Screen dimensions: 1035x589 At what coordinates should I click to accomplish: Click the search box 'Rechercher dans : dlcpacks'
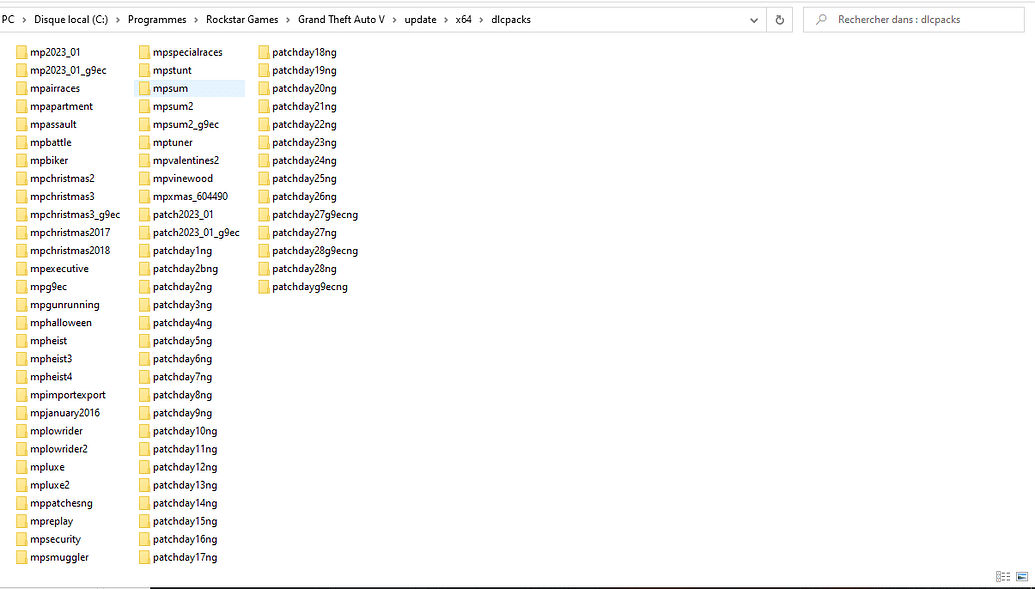pyautogui.click(x=914, y=20)
